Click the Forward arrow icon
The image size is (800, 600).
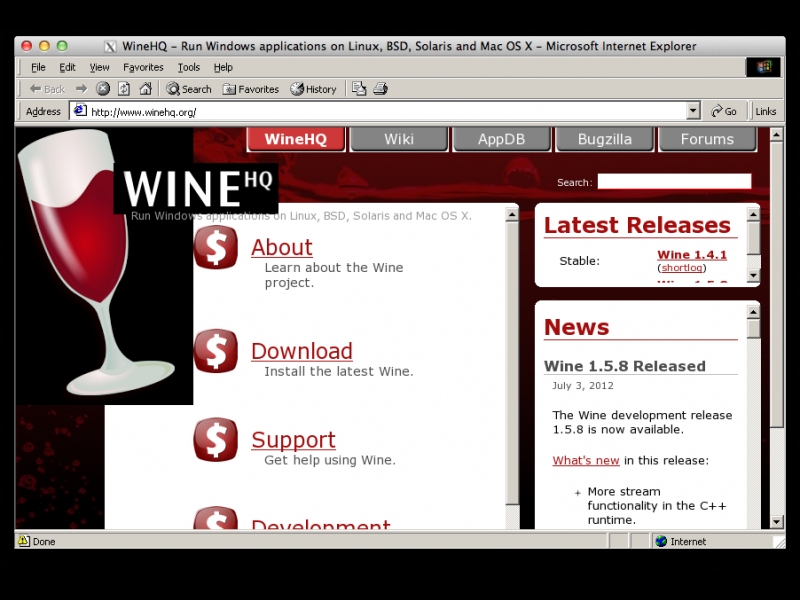[x=81, y=89]
